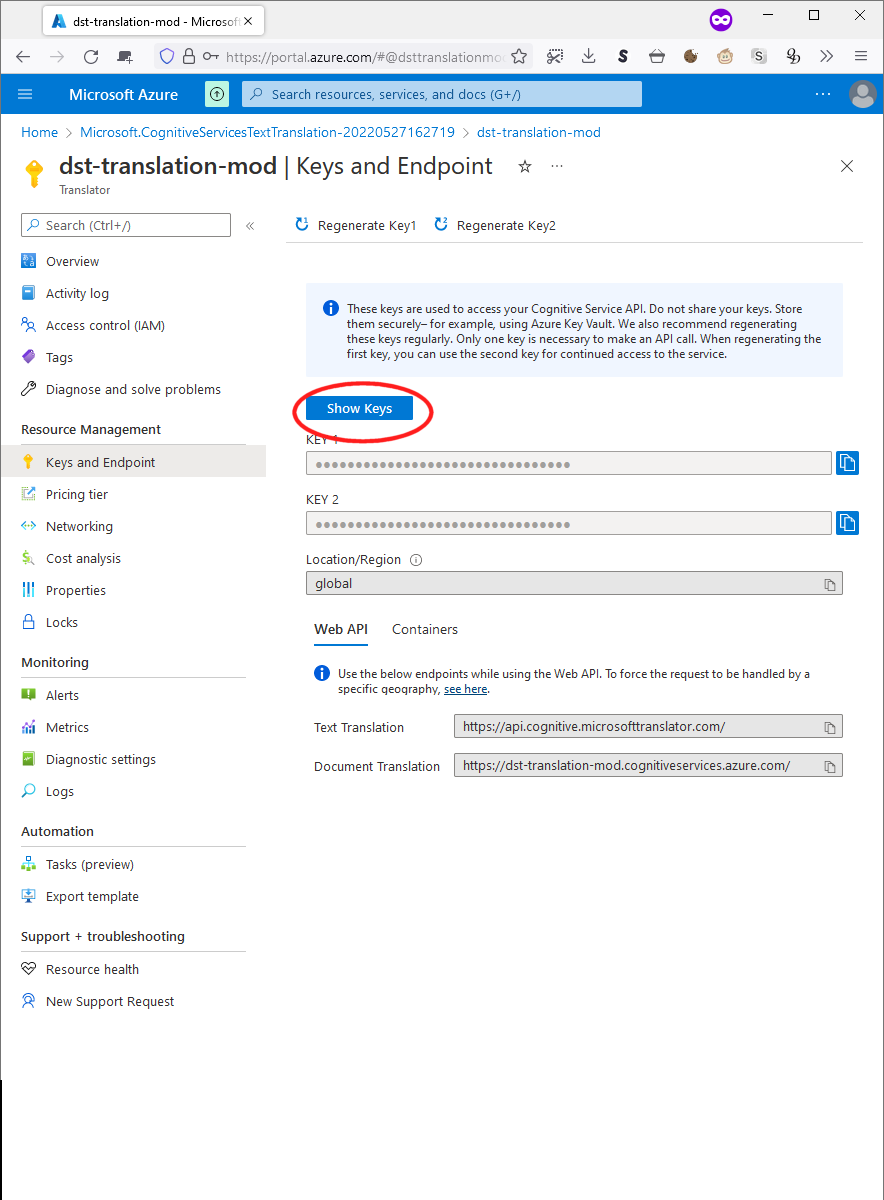The width and height of the screenshot is (884, 1200).
Task: Copy KEY 2 to clipboard
Action: (847, 523)
